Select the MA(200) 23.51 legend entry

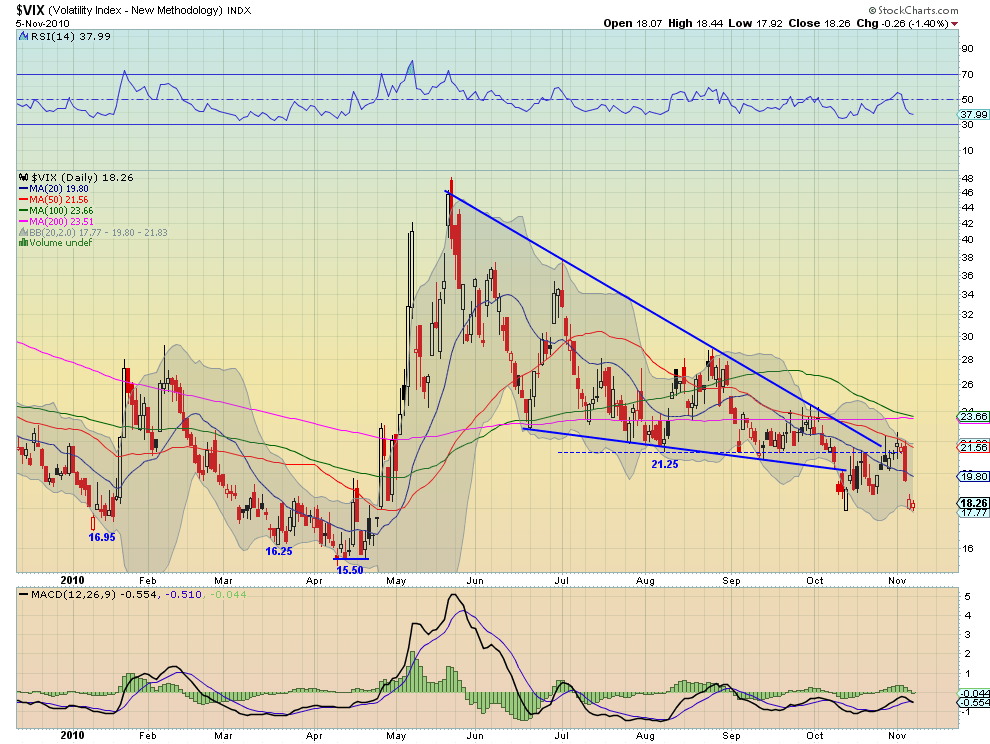57,221
